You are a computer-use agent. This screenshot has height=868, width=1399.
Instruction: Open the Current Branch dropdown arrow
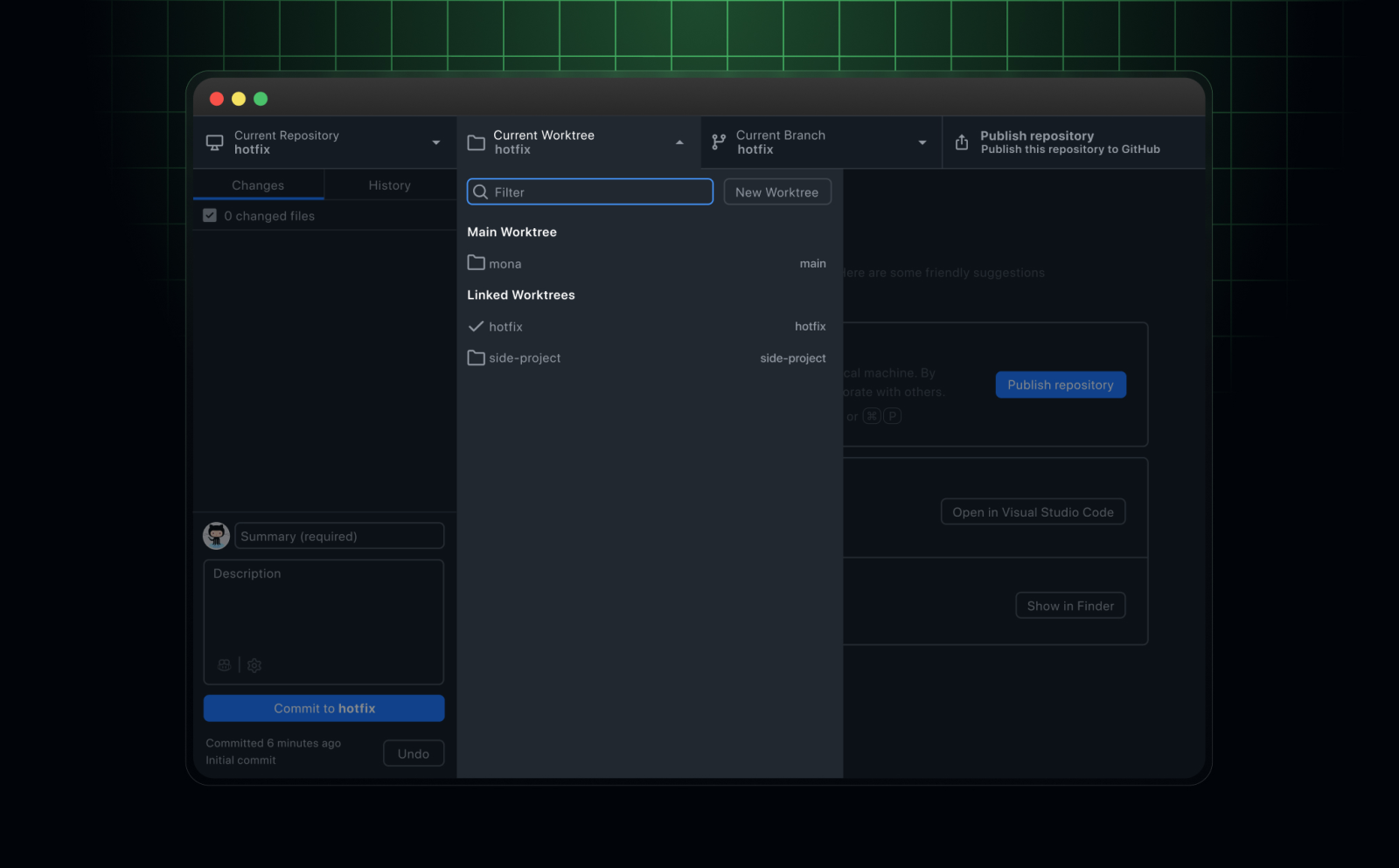tap(922, 142)
